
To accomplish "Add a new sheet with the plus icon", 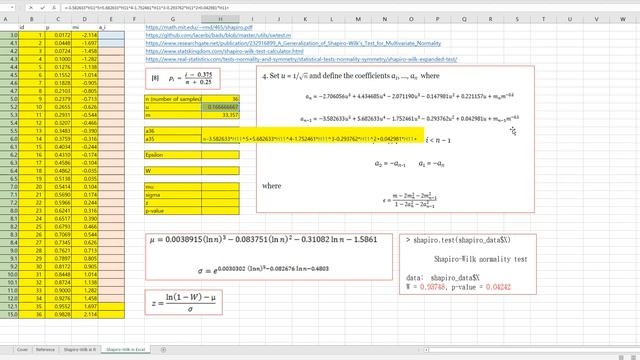I will 163,349.
